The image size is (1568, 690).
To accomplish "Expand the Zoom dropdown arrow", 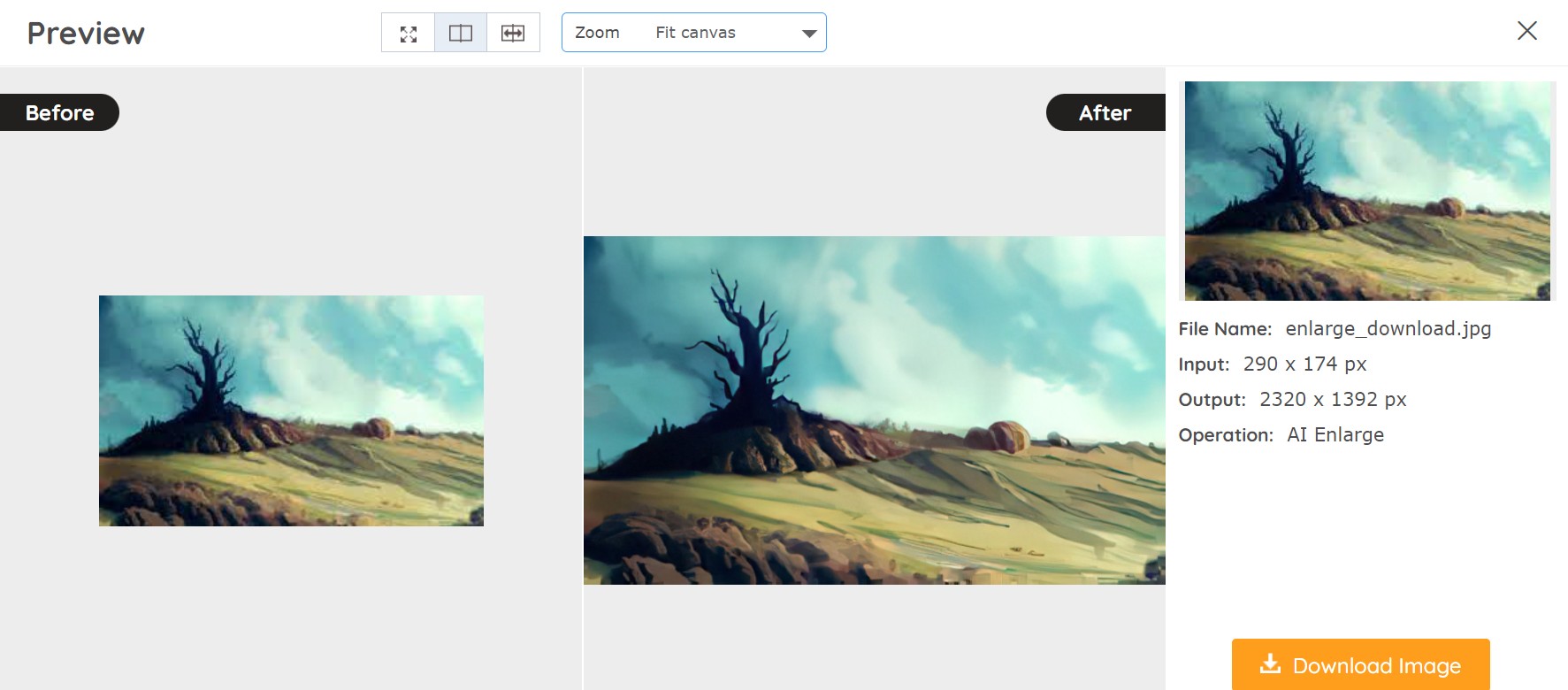I will pyautogui.click(x=808, y=34).
